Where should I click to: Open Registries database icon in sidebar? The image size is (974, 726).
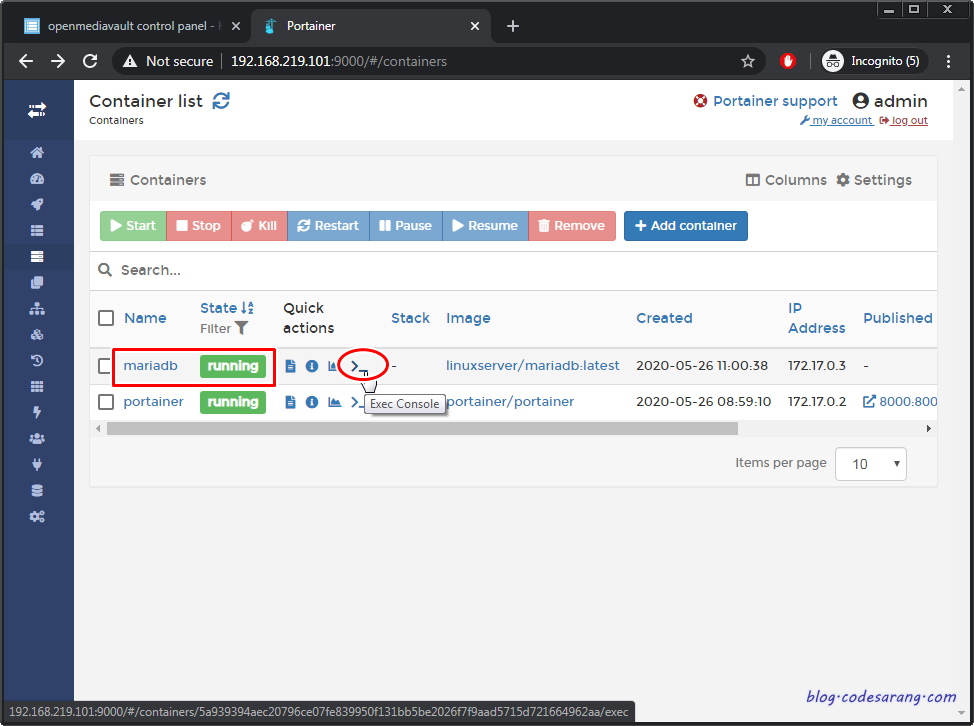point(37,491)
